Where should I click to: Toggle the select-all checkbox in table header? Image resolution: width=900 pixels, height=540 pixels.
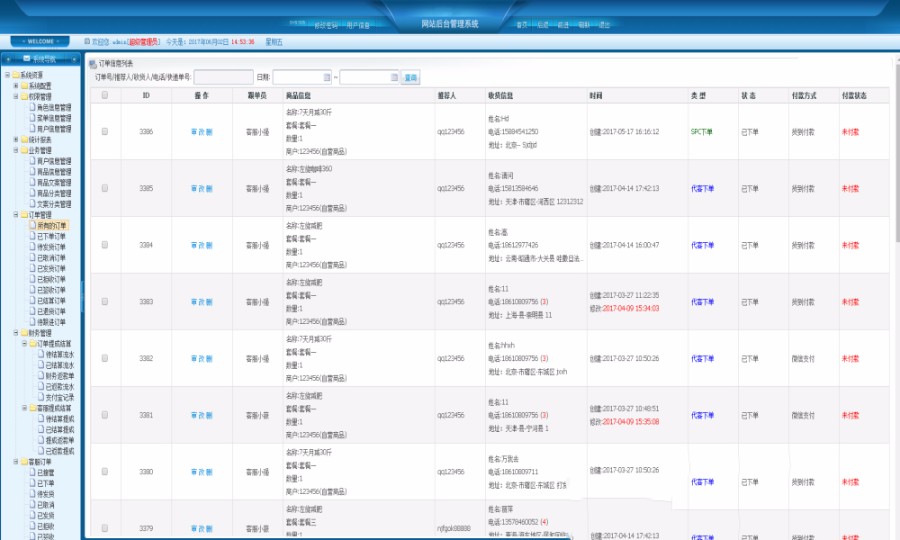104,95
